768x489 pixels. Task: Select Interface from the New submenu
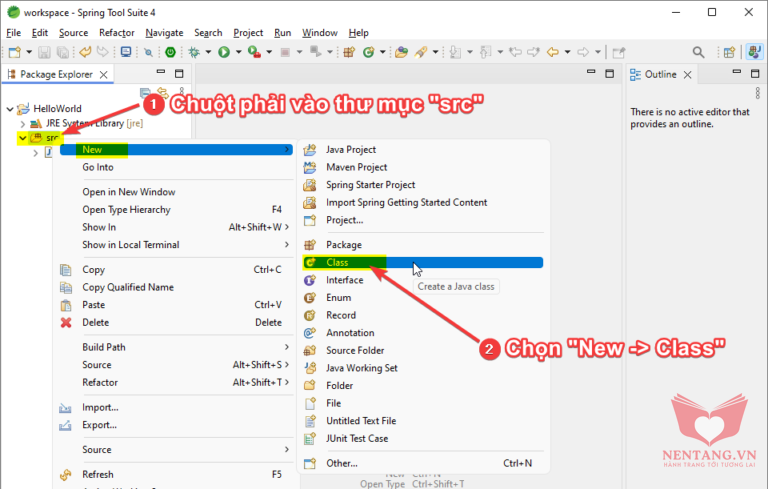point(344,280)
